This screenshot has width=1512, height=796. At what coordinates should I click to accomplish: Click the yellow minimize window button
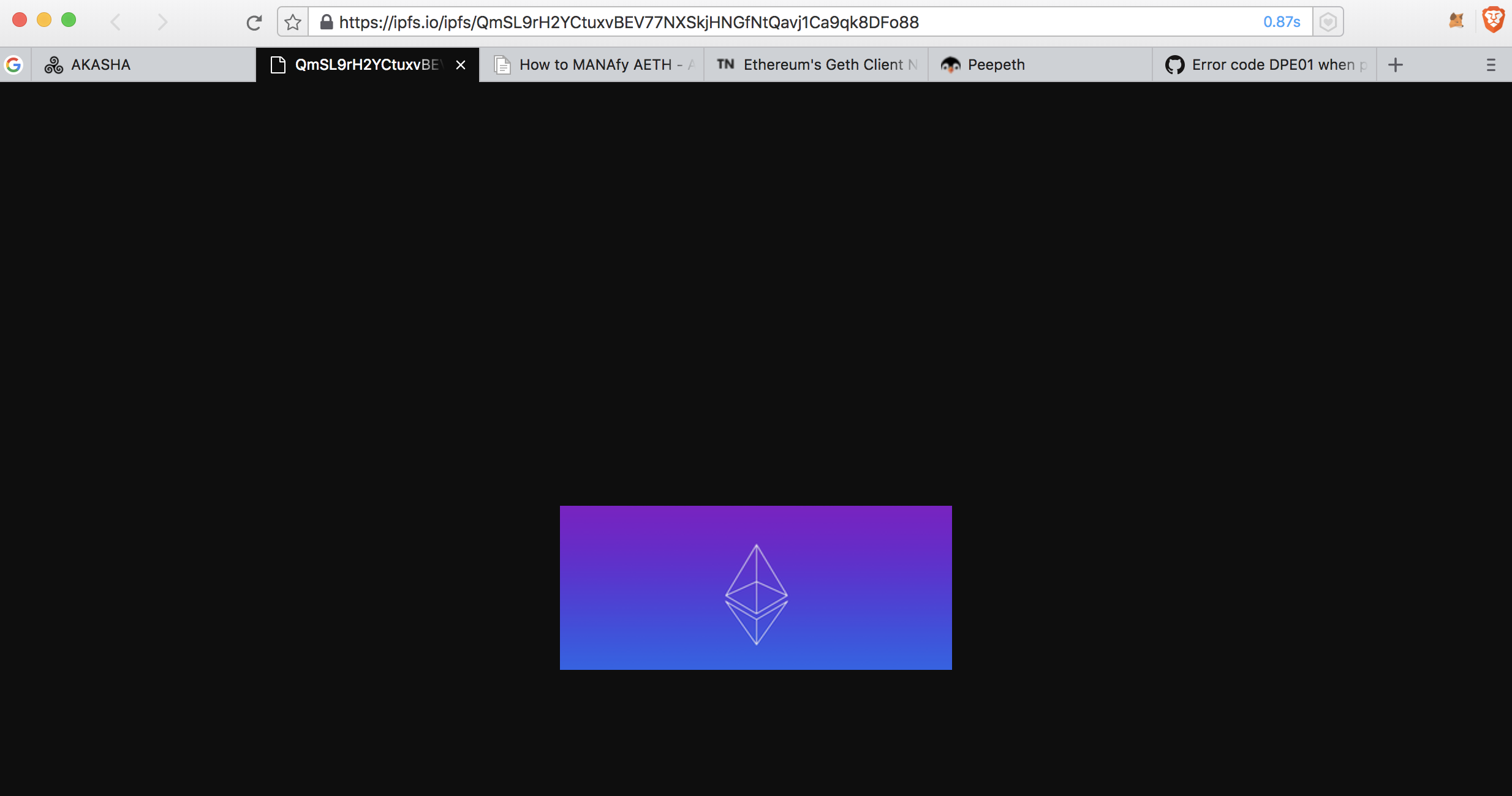click(x=44, y=20)
